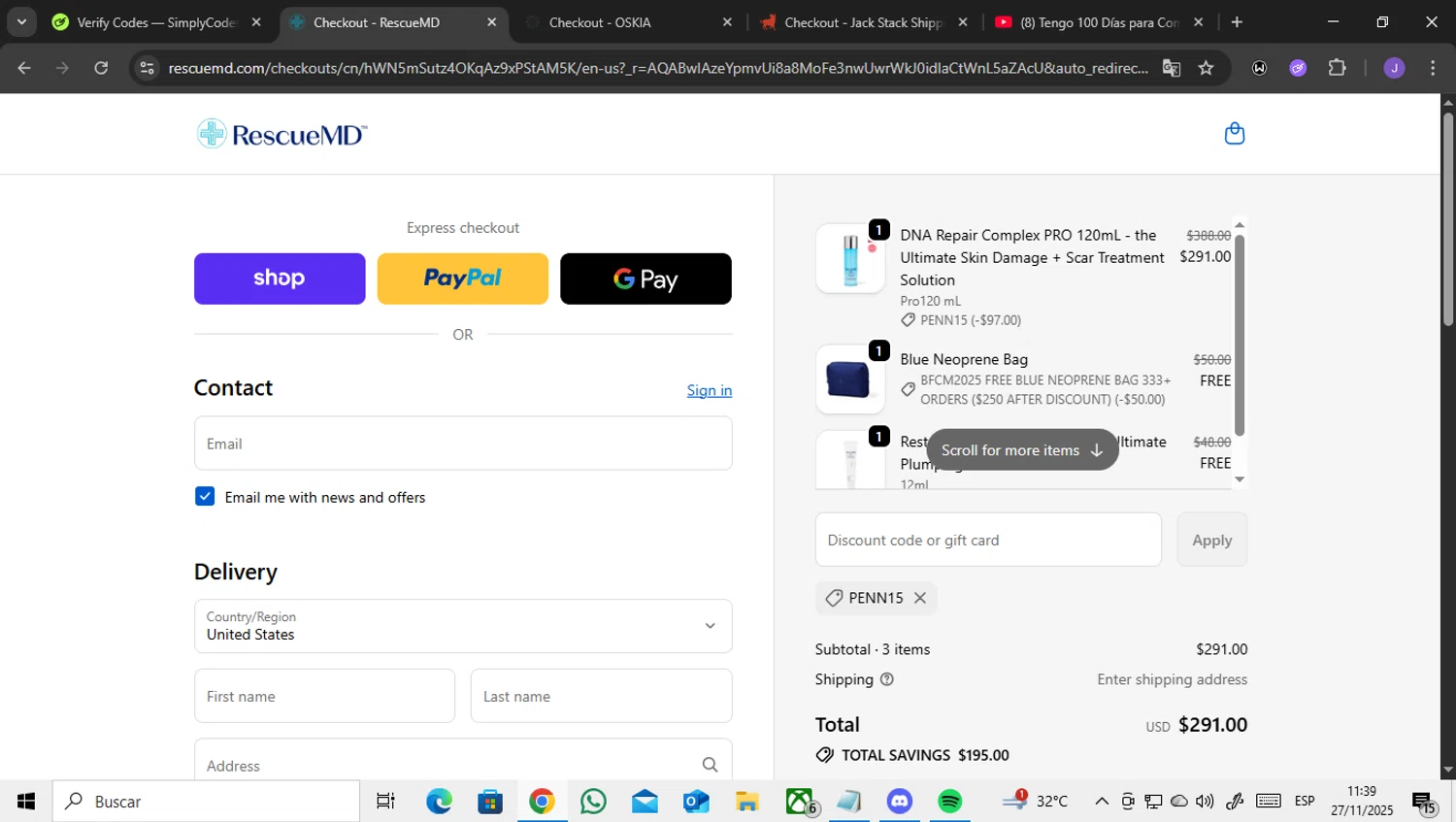Click the browser address bar URL
The image size is (1456, 822).
pyautogui.click(x=658, y=68)
